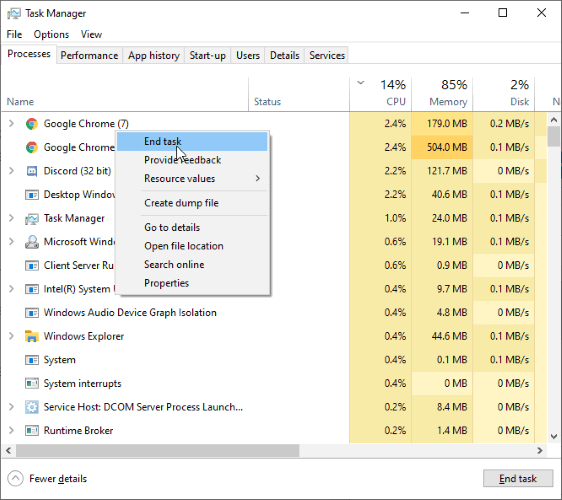The image size is (562, 500).
Task: Click the Service Host gear icon
Action: click(32, 407)
